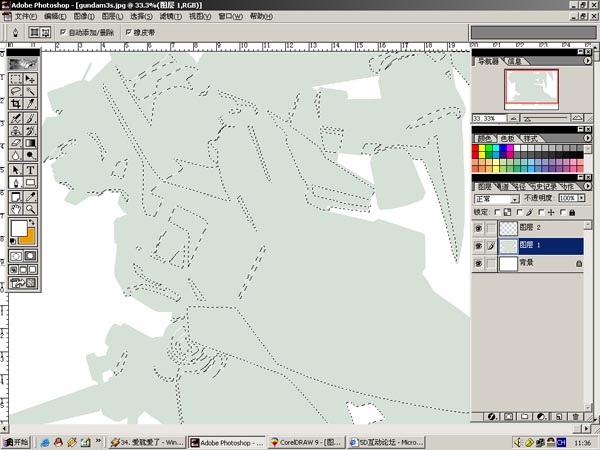This screenshot has height=450, width=600.
Task: Open the Swatches panel flyout menu
Action: 587,138
